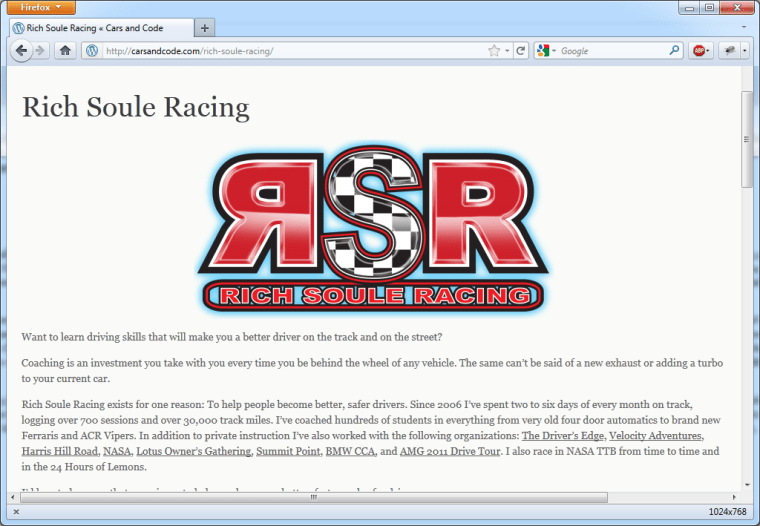The width and height of the screenshot is (760, 526).
Task: Open the address bar history dropdown arrow
Action: (x=507, y=51)
